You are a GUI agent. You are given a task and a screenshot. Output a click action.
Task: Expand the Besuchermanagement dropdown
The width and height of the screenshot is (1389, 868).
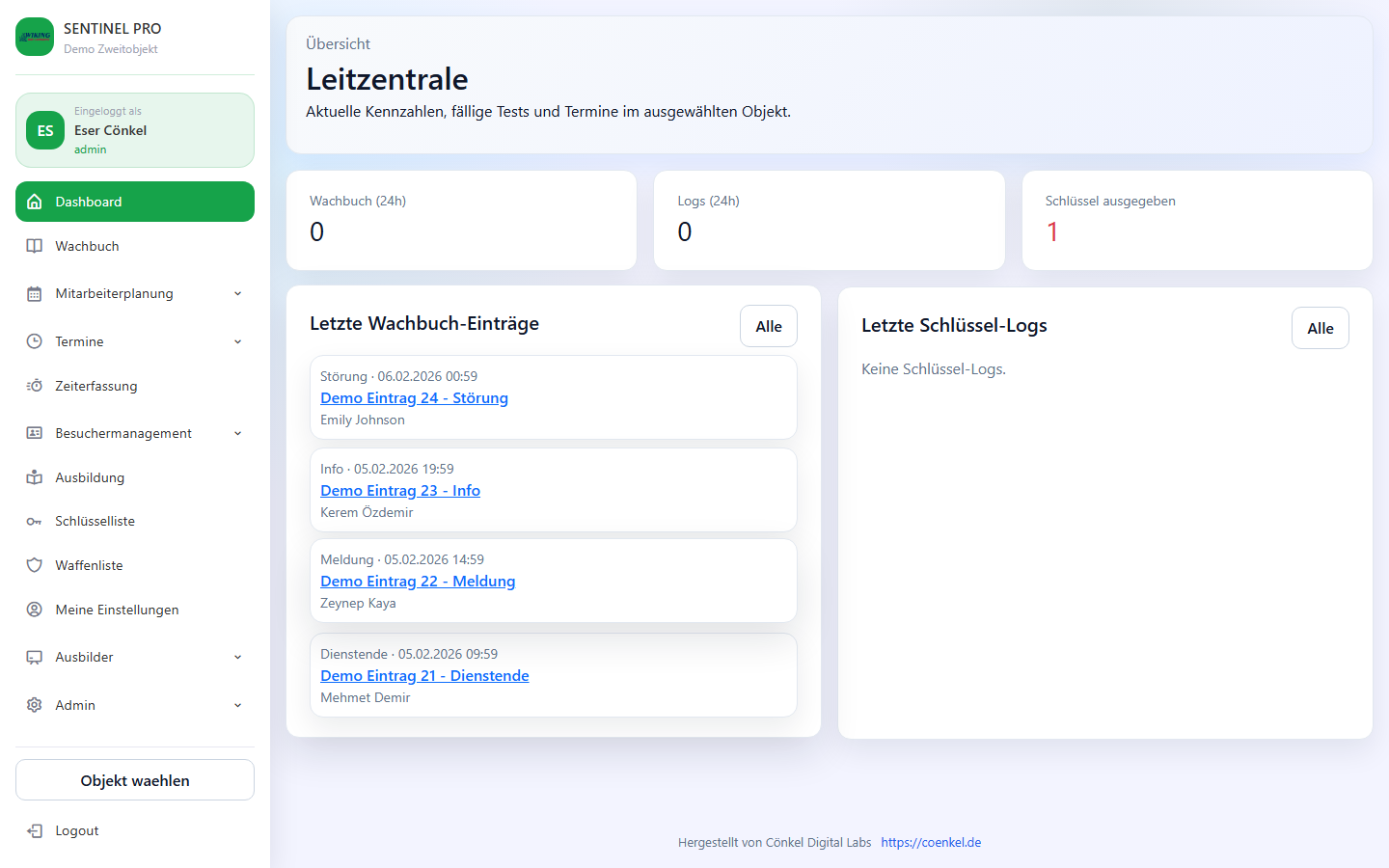point(237,432)
